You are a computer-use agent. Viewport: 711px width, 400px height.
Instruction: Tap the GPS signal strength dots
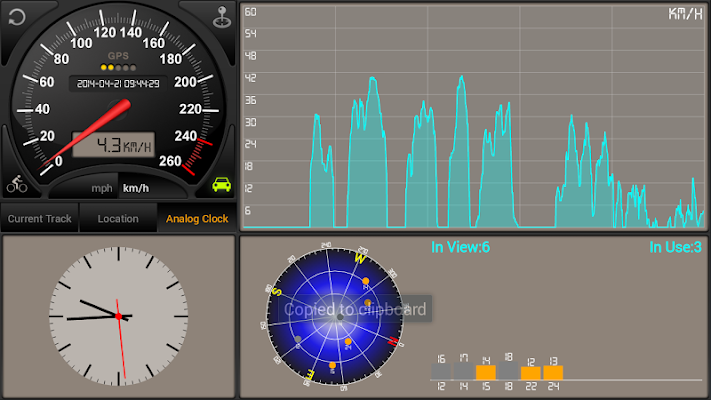tap(118, 68)
